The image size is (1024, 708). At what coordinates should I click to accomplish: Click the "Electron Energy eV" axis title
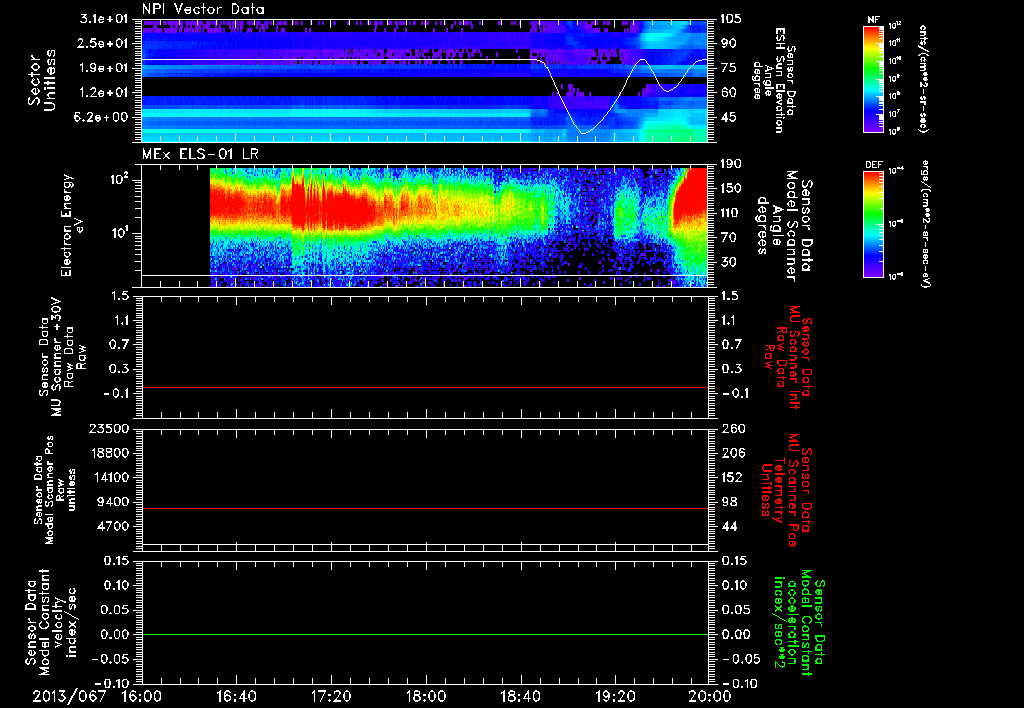tap(71, 225)
